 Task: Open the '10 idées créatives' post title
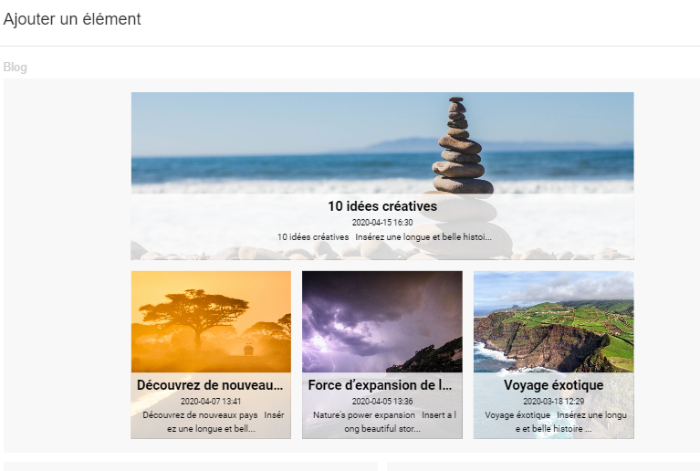point(382,206)
